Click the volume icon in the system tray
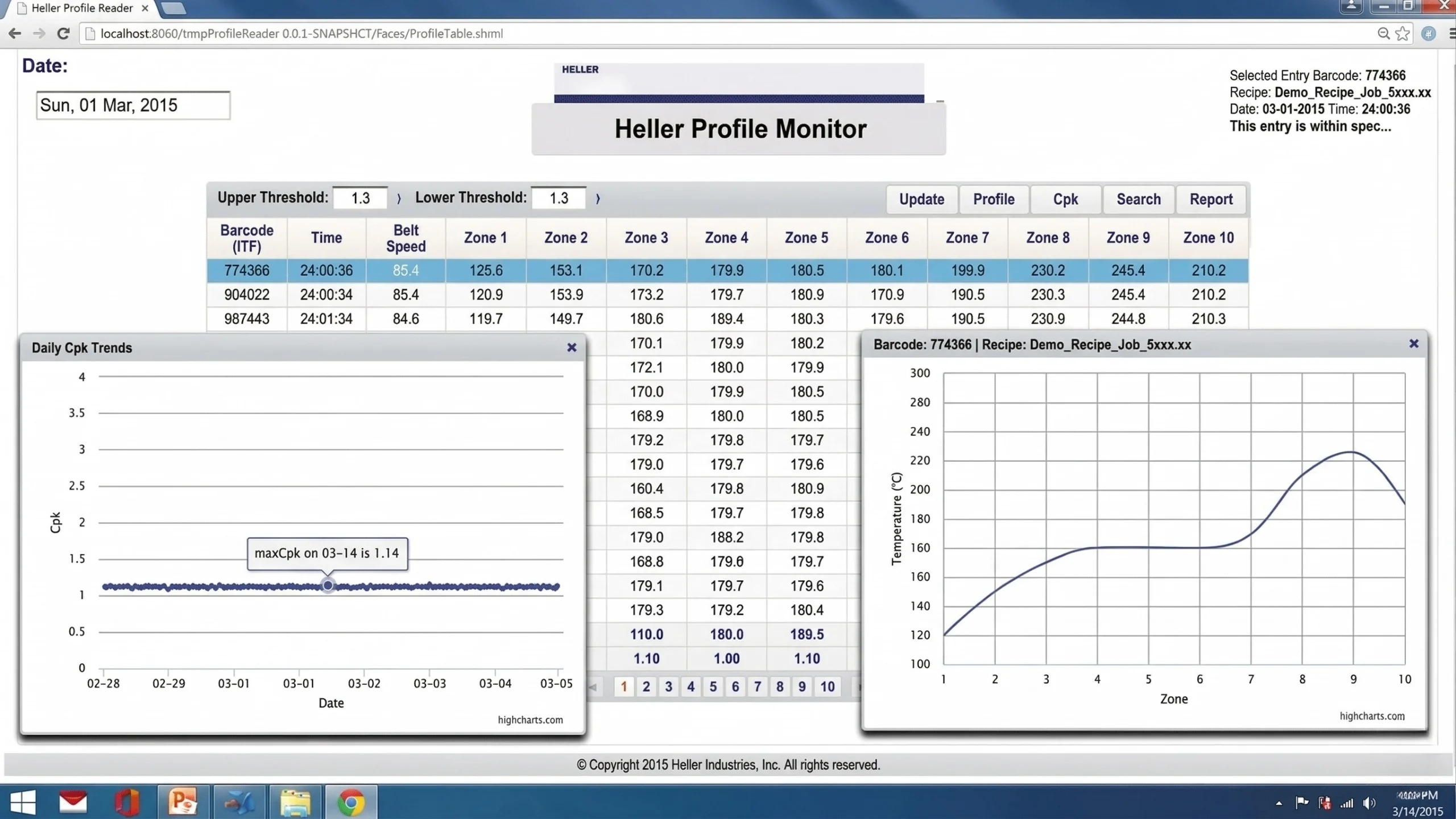Viewport: 1456px width, 819px height. (x=1368, y=803)
